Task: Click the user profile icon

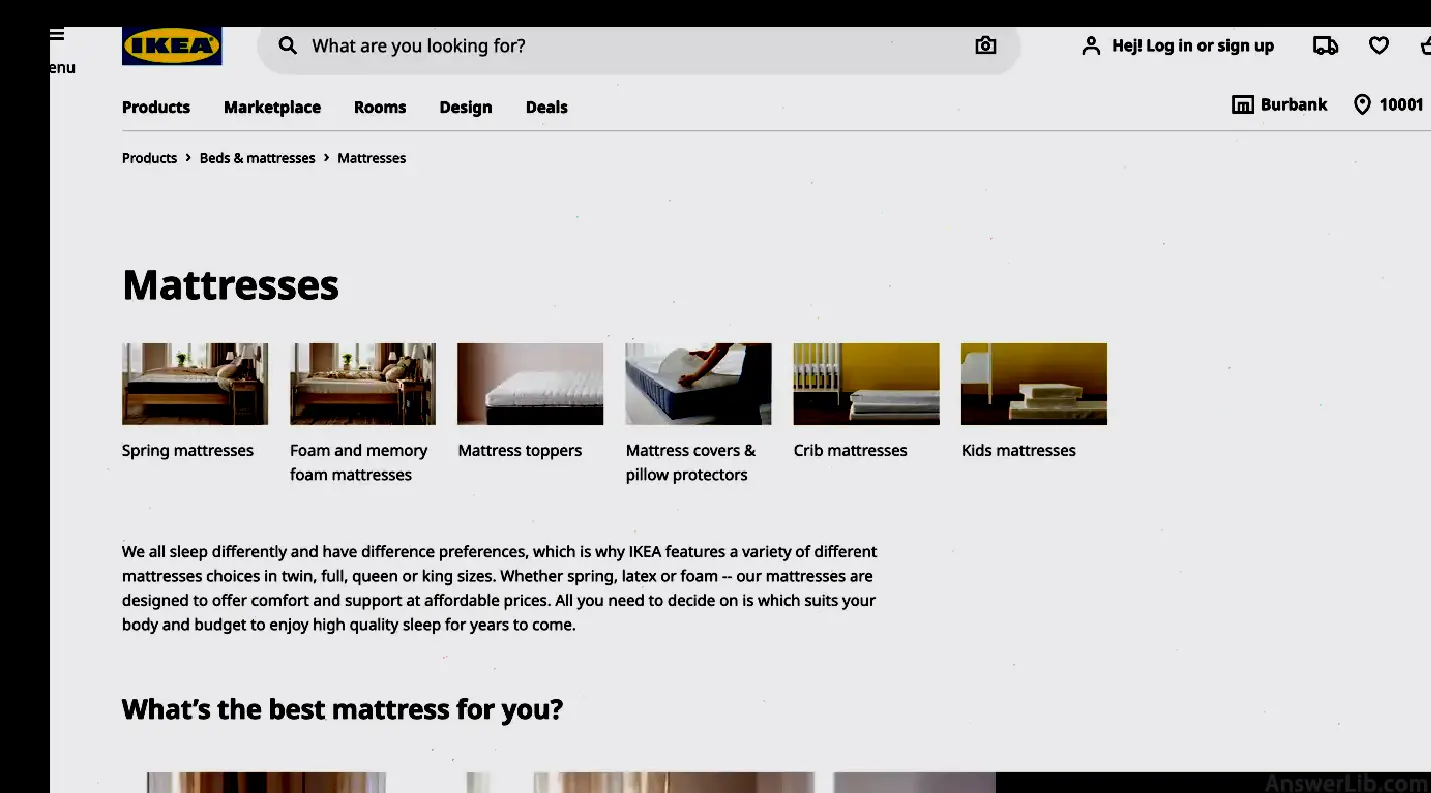Action: [x=1091, y=46]
